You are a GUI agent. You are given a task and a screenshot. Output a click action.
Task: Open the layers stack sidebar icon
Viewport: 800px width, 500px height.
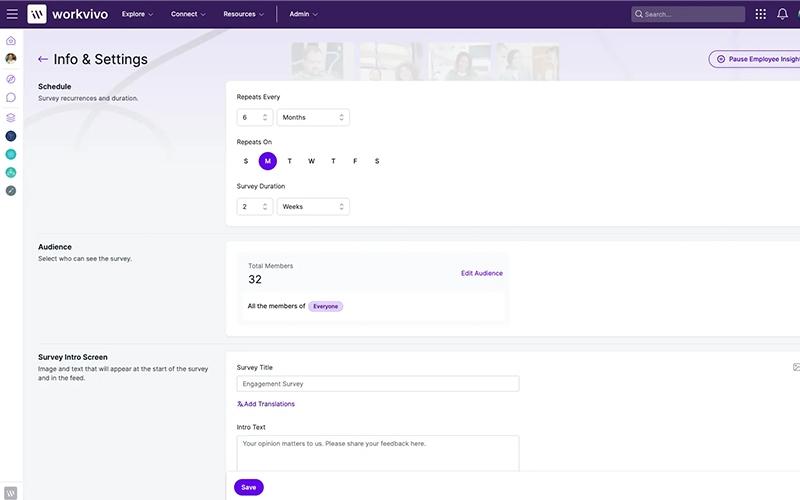pyautogui.click(x=11, y=118)
